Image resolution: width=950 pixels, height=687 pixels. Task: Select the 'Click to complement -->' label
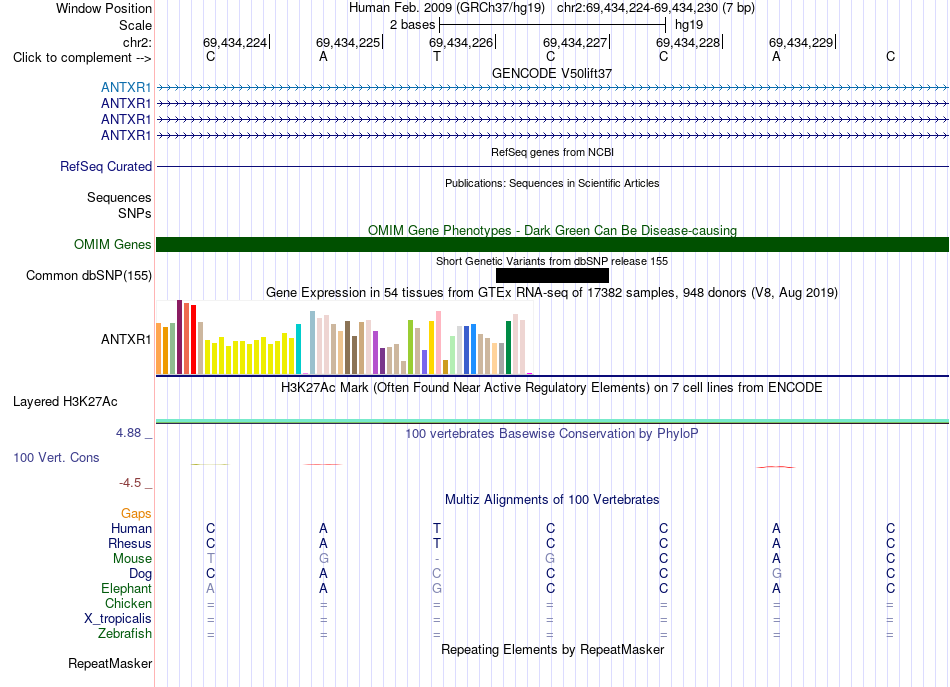tap(82, 58)
